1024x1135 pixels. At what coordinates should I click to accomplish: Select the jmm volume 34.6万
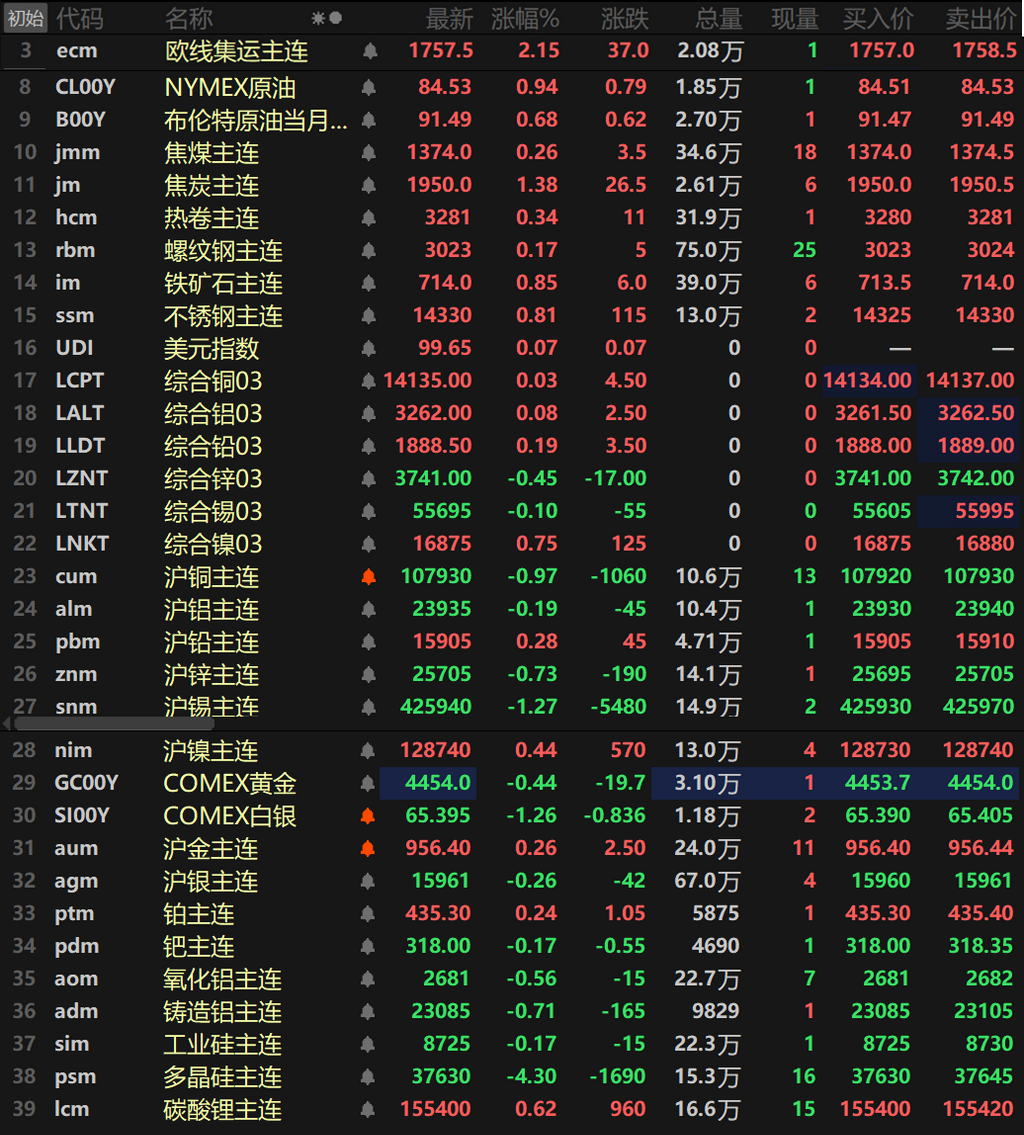coord(708,153)
